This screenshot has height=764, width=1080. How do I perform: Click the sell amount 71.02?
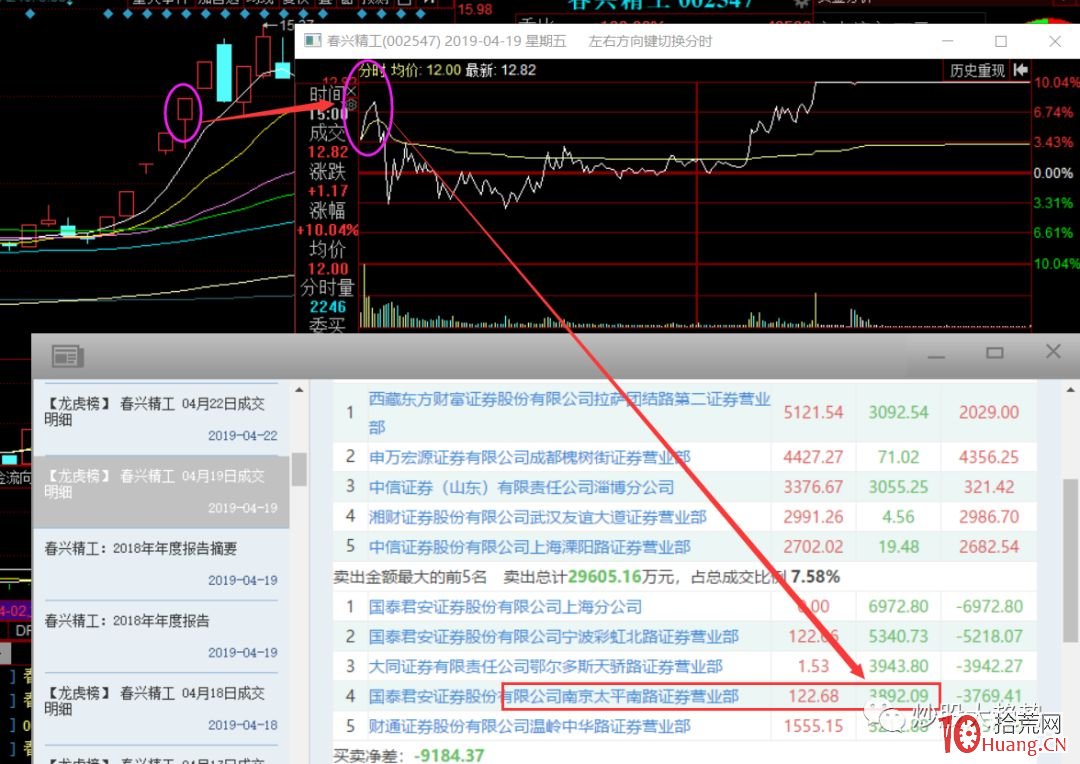[898, 457]
